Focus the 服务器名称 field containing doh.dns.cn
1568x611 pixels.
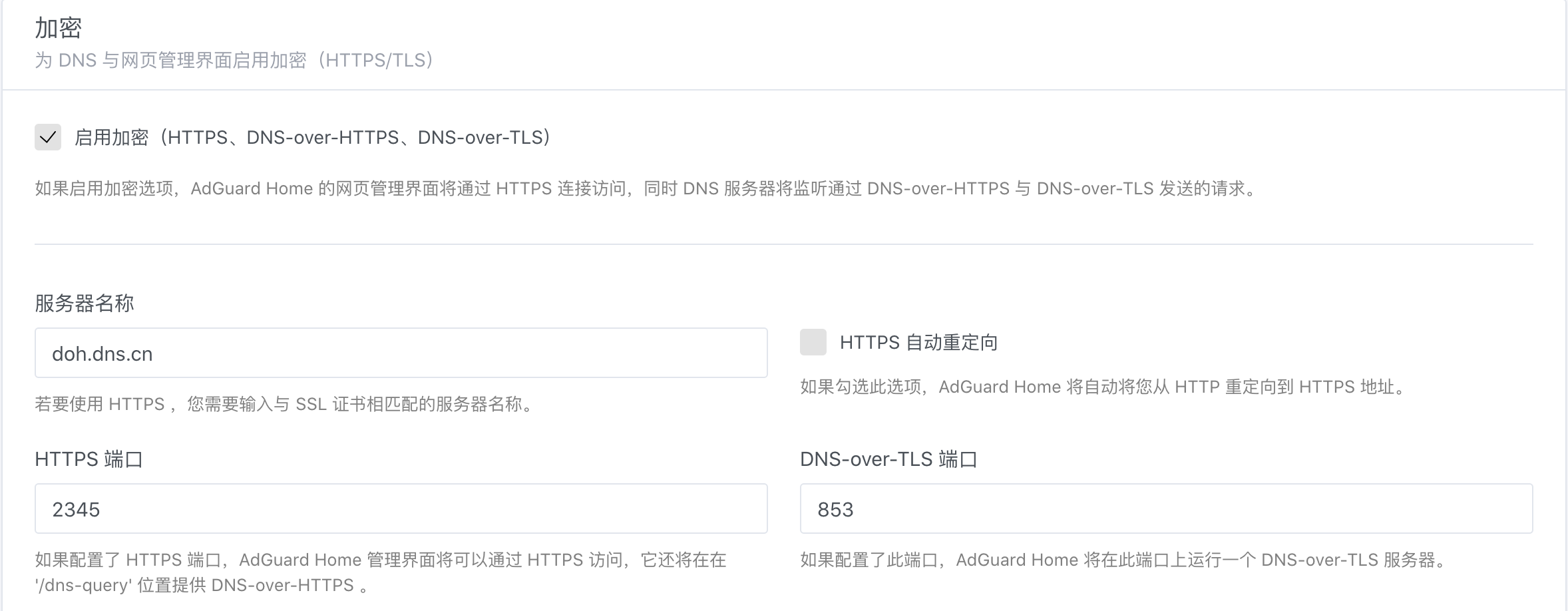[401, 353]
